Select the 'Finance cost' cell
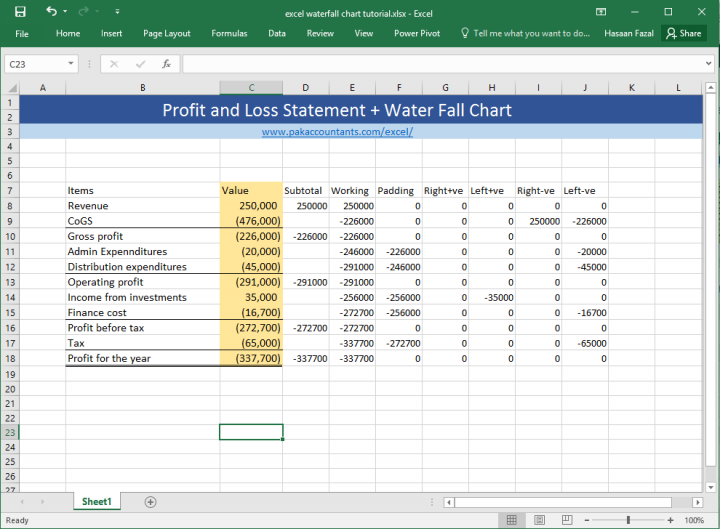Image resolution: width=720 pixels, height=529 pixels. tap(142, 313)
